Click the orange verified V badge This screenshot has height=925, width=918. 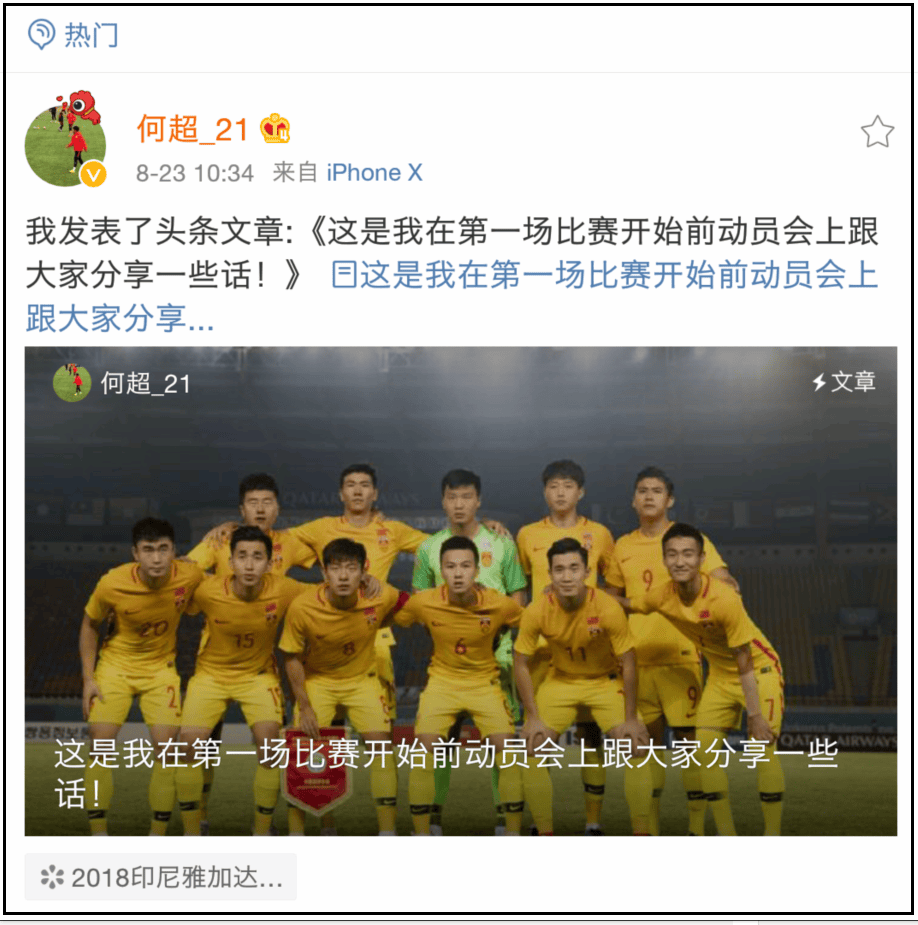93,174
